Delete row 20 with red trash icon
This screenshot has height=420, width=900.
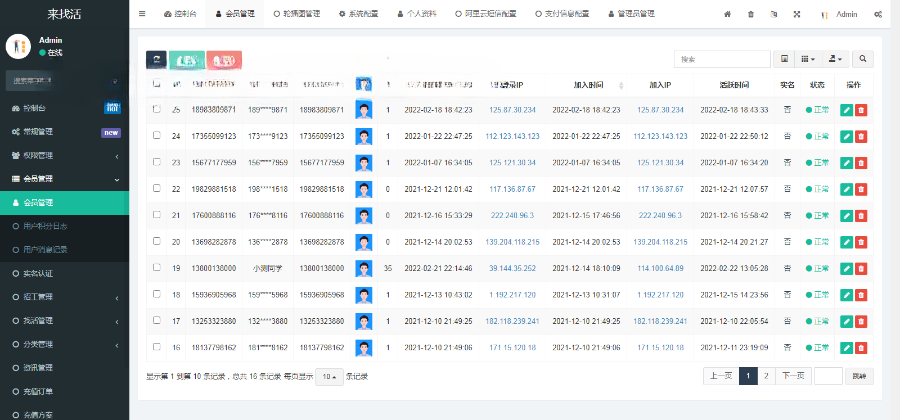tap(860, 242)
